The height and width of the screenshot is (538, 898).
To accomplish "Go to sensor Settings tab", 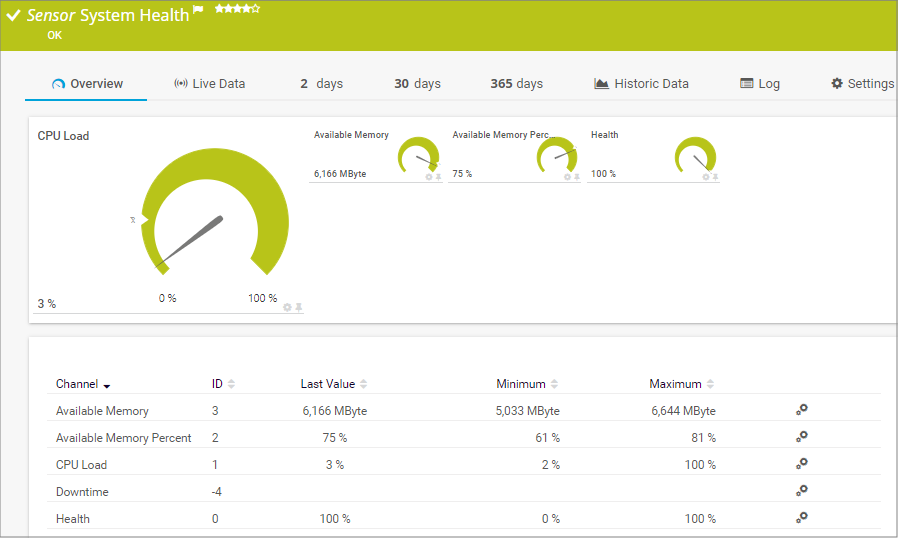I will click(x=862, y=84).
